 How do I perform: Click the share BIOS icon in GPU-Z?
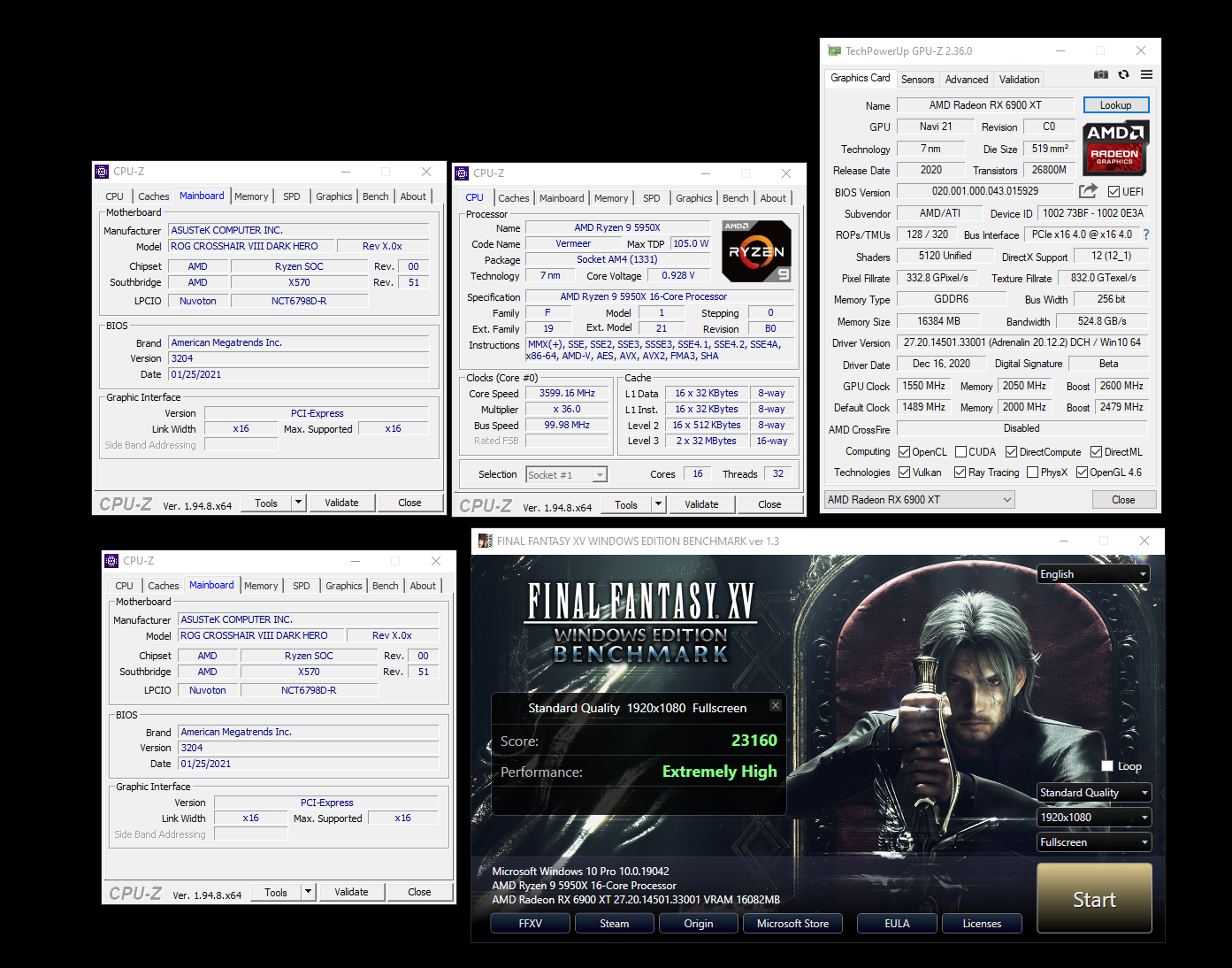[1088, 191]
